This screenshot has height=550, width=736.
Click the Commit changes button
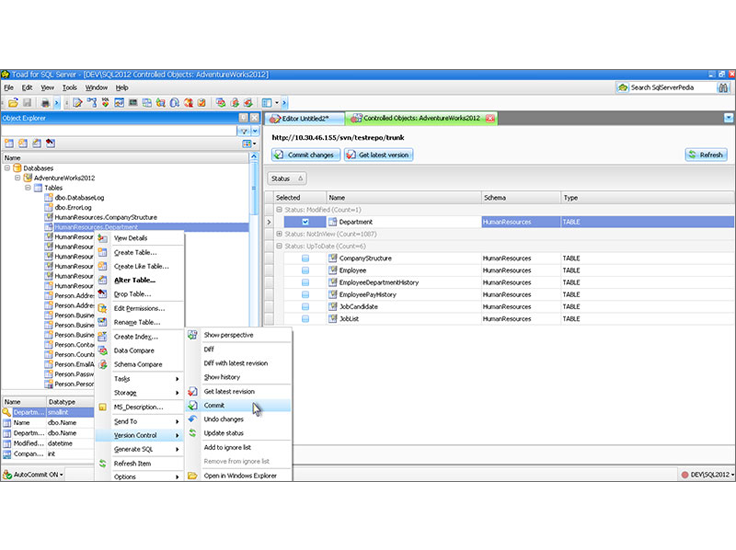[x=306, y=154]
